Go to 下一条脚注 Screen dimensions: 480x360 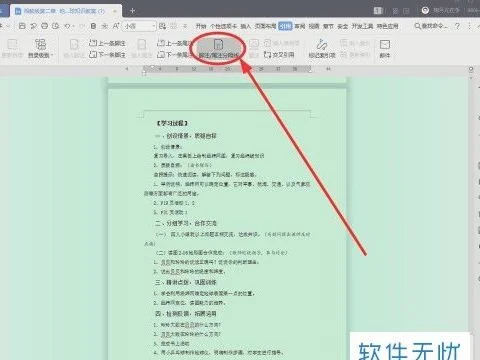(x=107, y=54)
